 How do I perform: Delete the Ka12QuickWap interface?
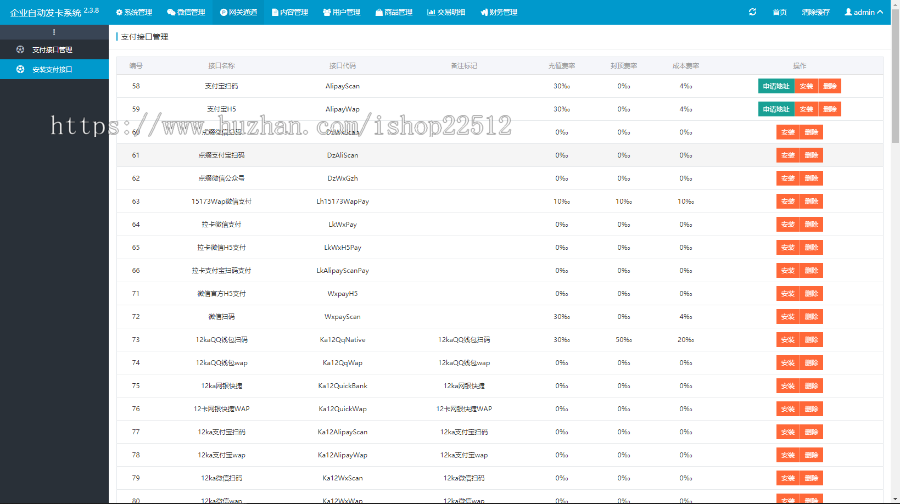[x=811, y=409]
